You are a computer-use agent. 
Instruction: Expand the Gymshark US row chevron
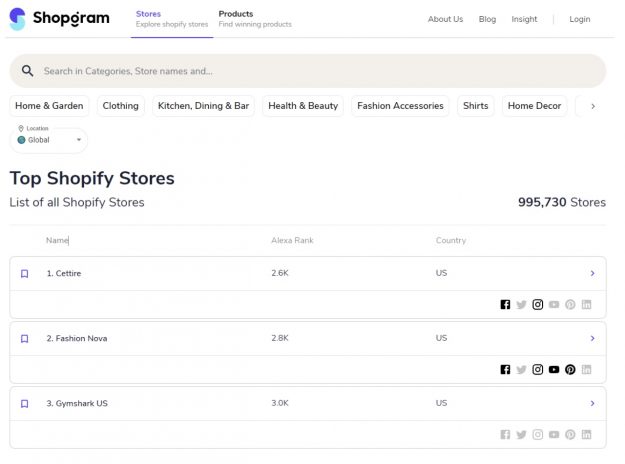pos(593,403)
